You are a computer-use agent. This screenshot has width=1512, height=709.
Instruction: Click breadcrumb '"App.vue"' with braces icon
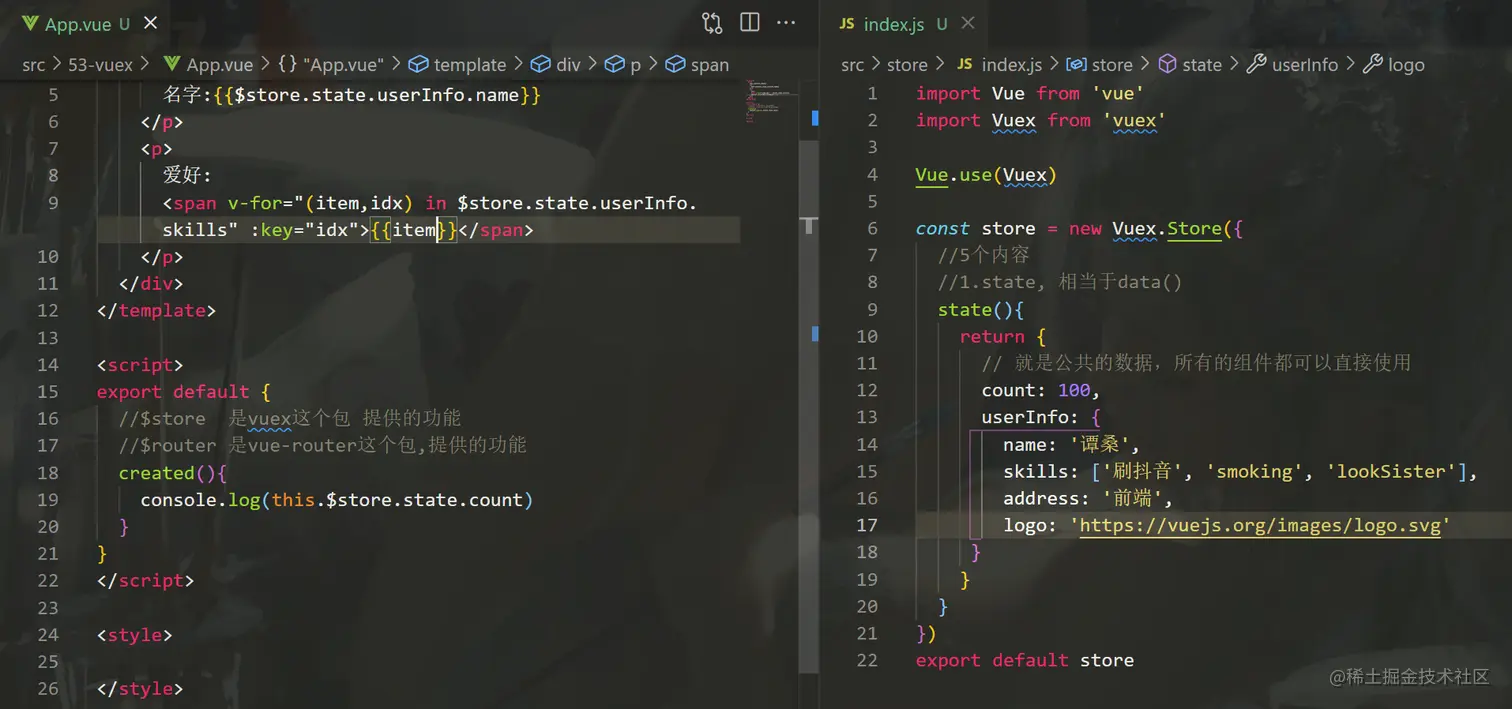(x=331, y=65)
